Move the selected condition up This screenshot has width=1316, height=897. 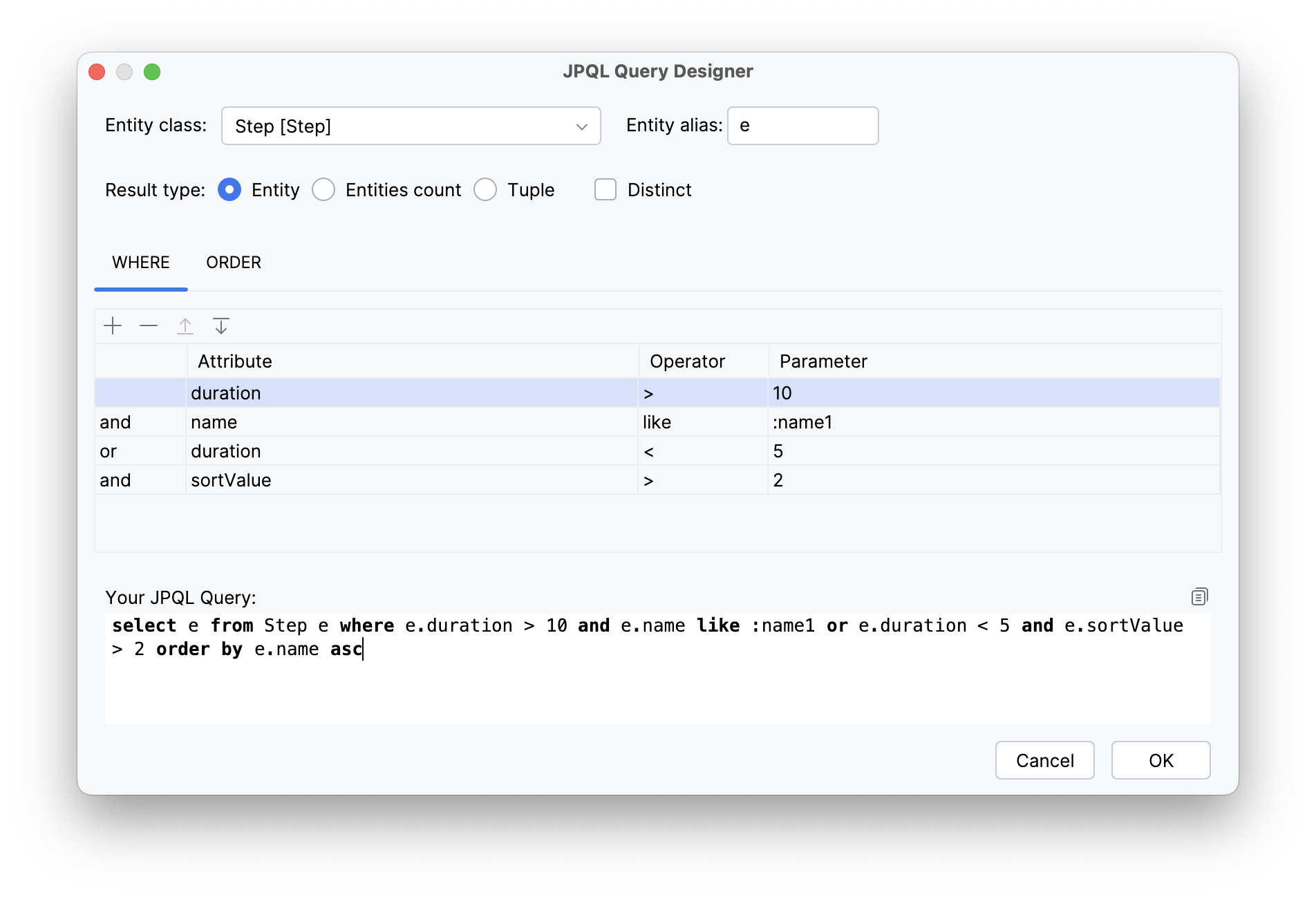click(185, 325)
